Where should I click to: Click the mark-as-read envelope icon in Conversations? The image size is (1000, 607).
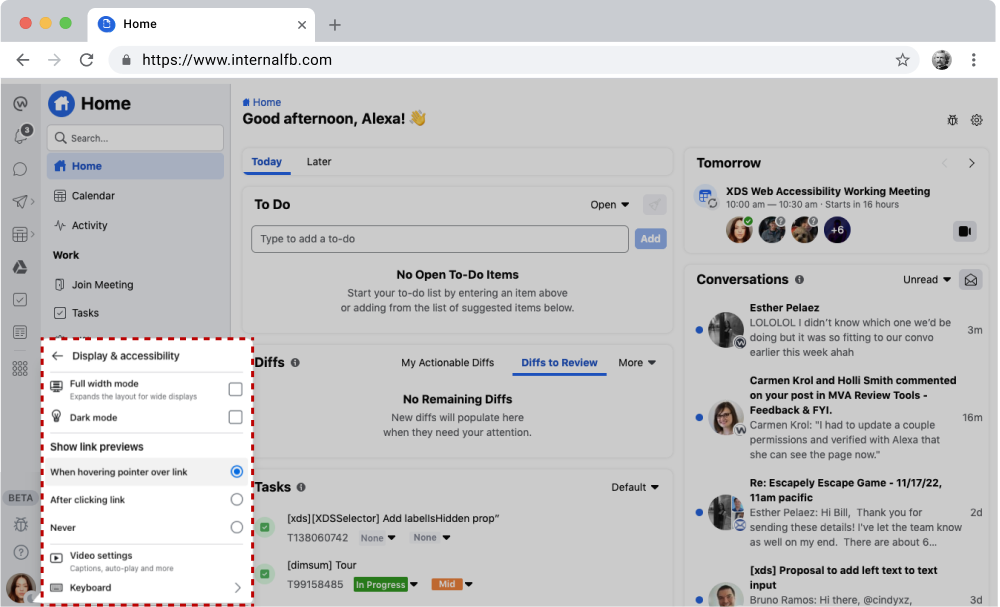click(970, 280)
